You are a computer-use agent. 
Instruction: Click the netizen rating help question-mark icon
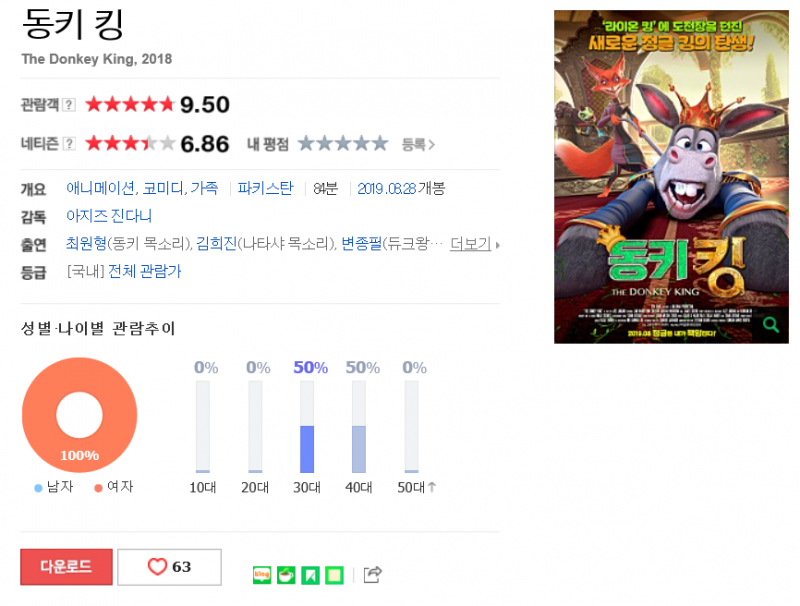coord(69,144)
